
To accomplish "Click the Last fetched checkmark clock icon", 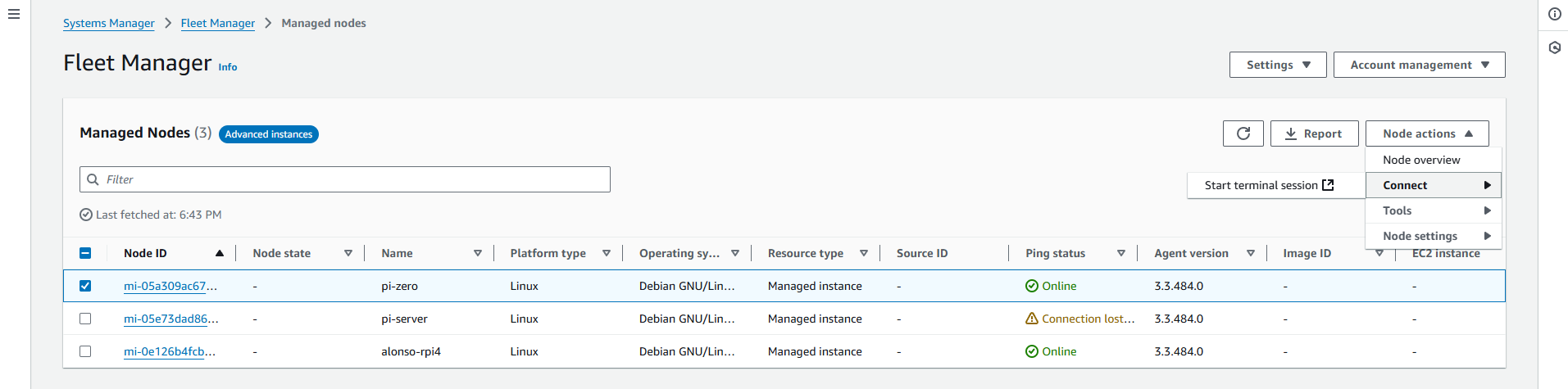I will [86, 215].
